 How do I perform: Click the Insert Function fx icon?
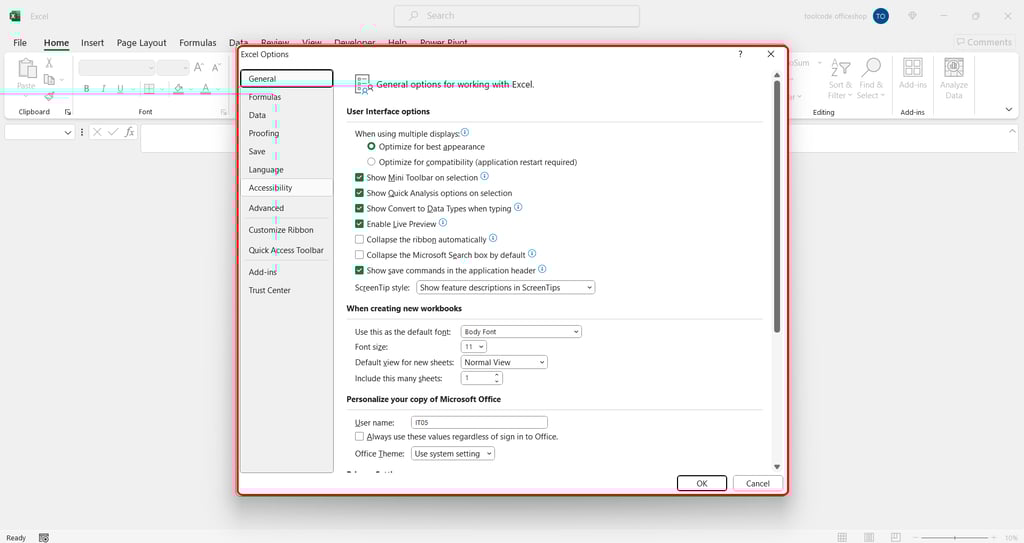[129, 132]
